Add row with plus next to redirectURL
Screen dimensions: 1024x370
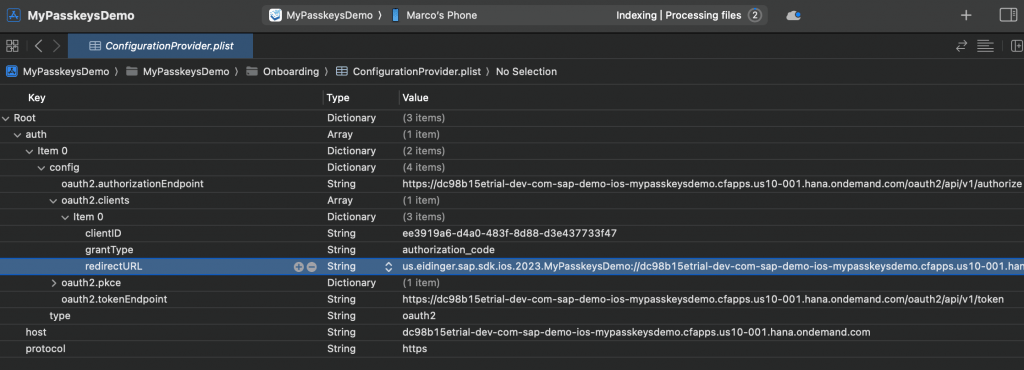[298, 266]
